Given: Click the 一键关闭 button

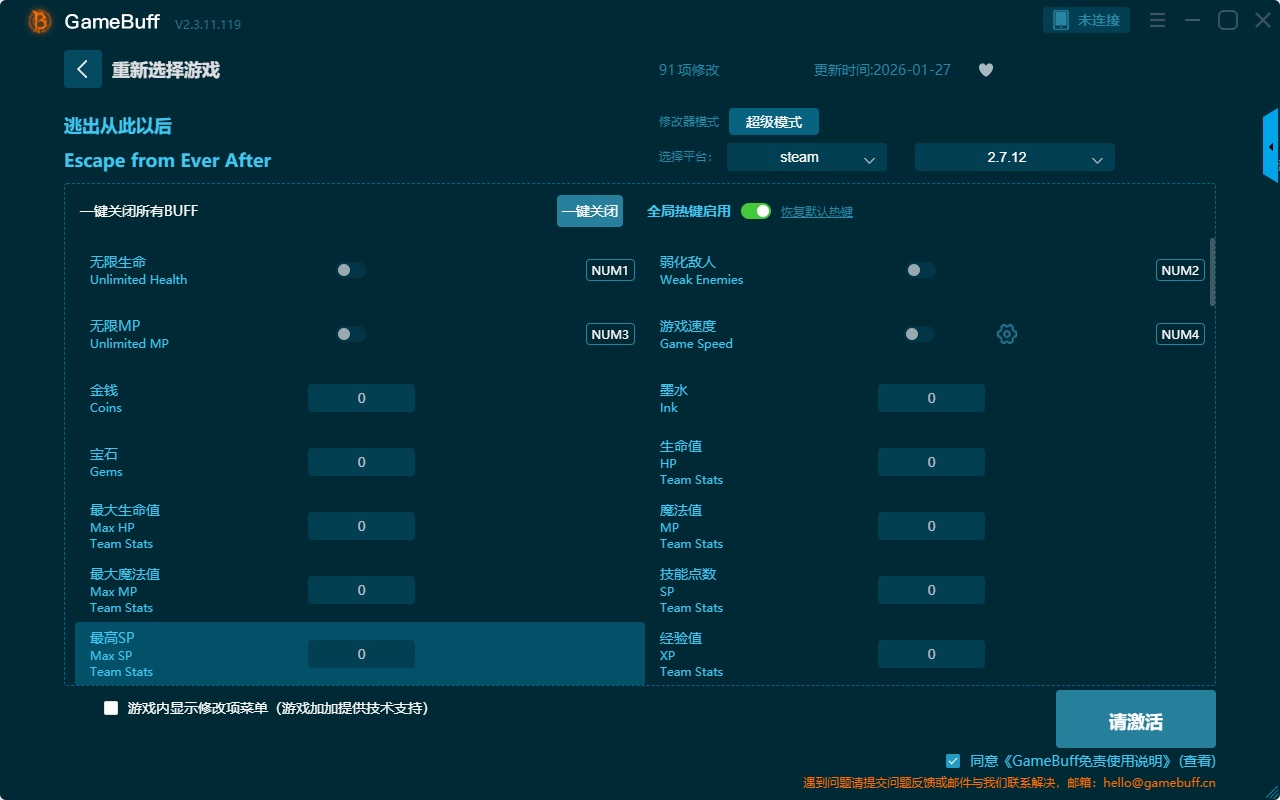Looking at the screenshot, I should tap(589, 211).
